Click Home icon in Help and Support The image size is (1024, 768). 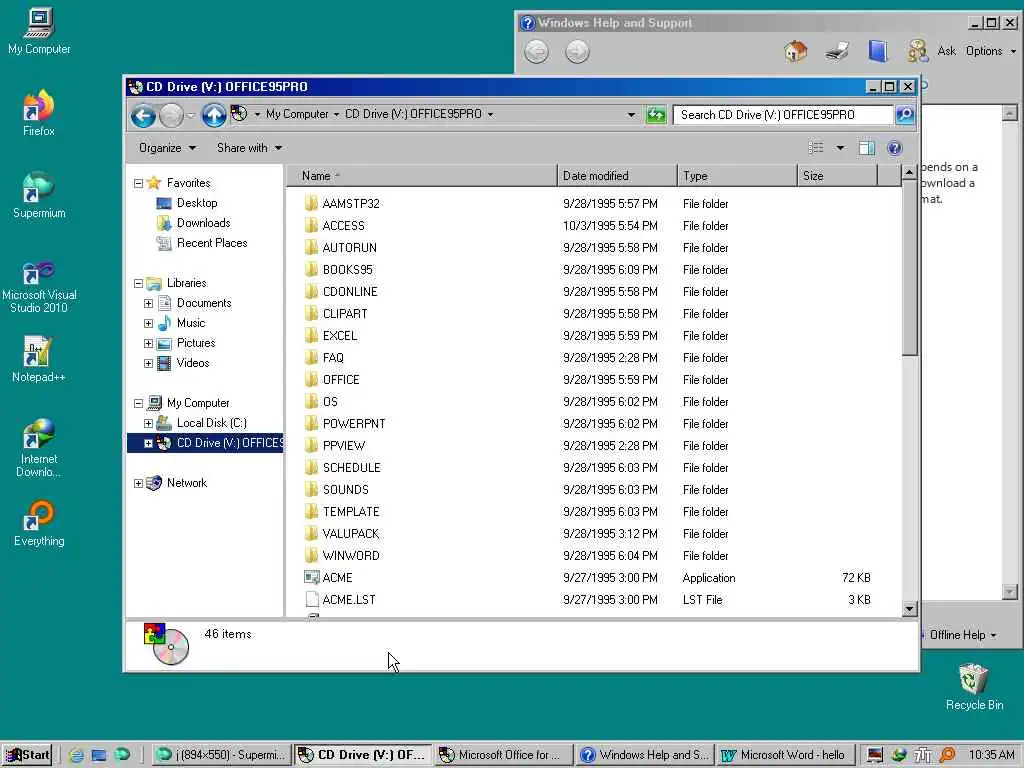point(795,51)
